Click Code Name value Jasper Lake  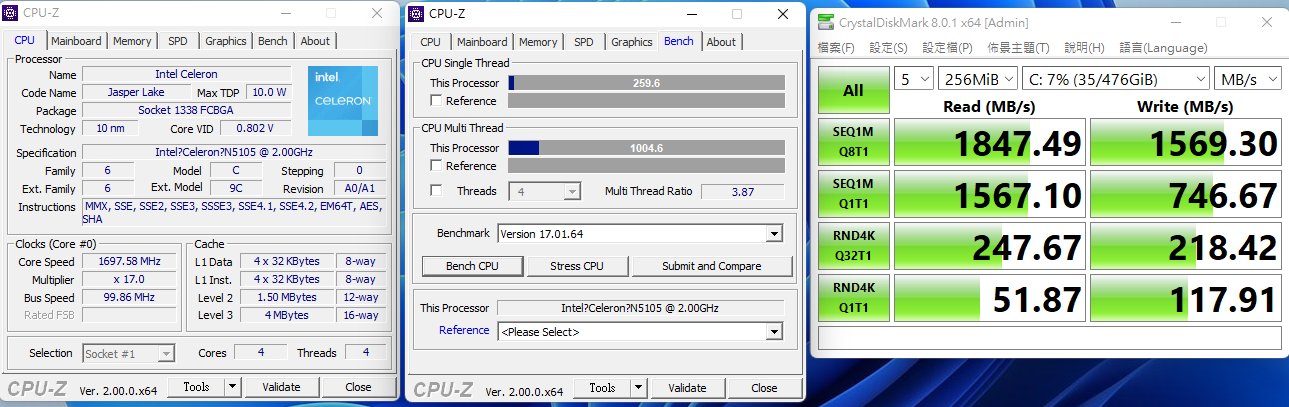(x=137, y=92)
